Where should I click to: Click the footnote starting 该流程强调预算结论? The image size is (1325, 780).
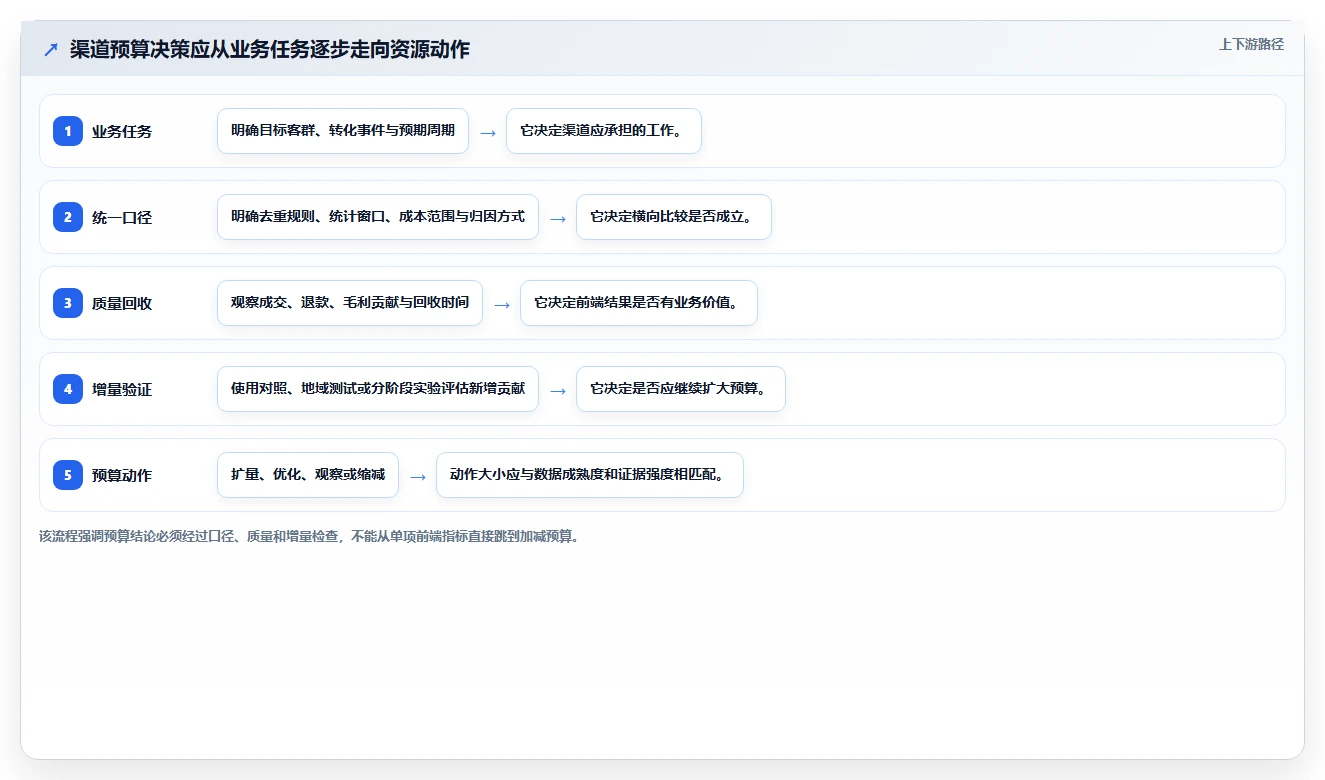click(x=309, y=536)
